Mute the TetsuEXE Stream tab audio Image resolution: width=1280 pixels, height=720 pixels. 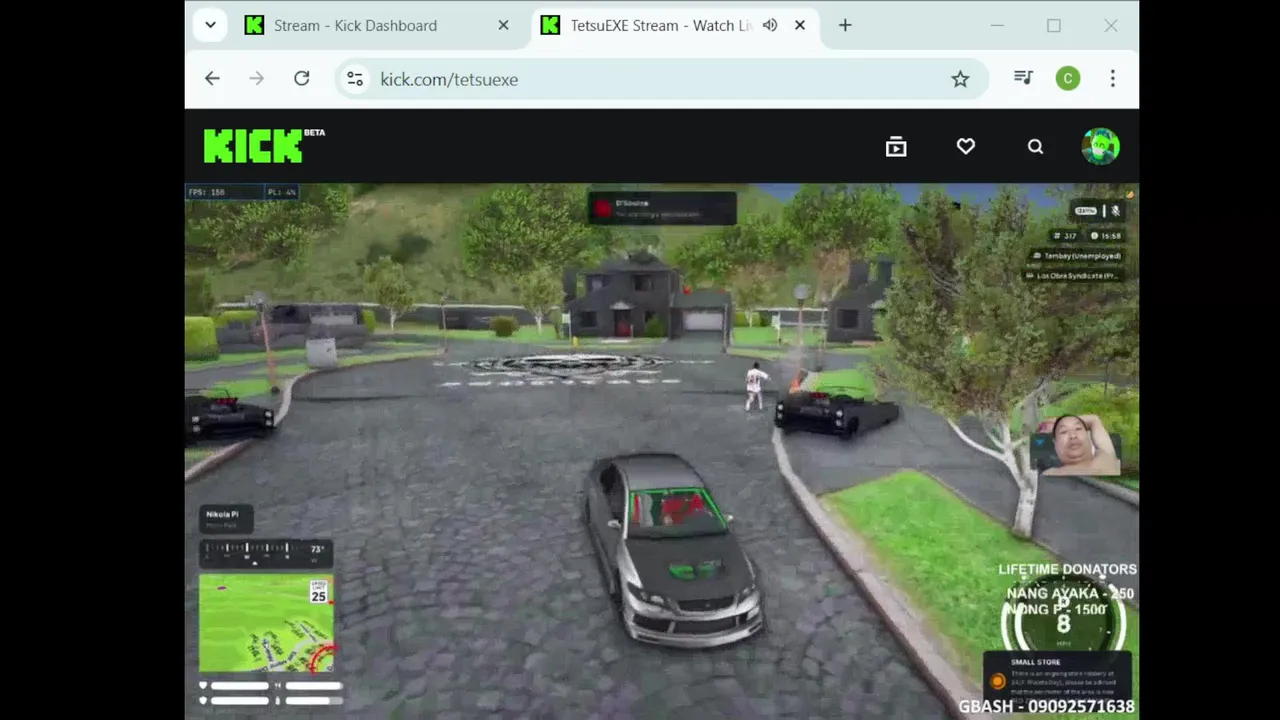(769, 25)
